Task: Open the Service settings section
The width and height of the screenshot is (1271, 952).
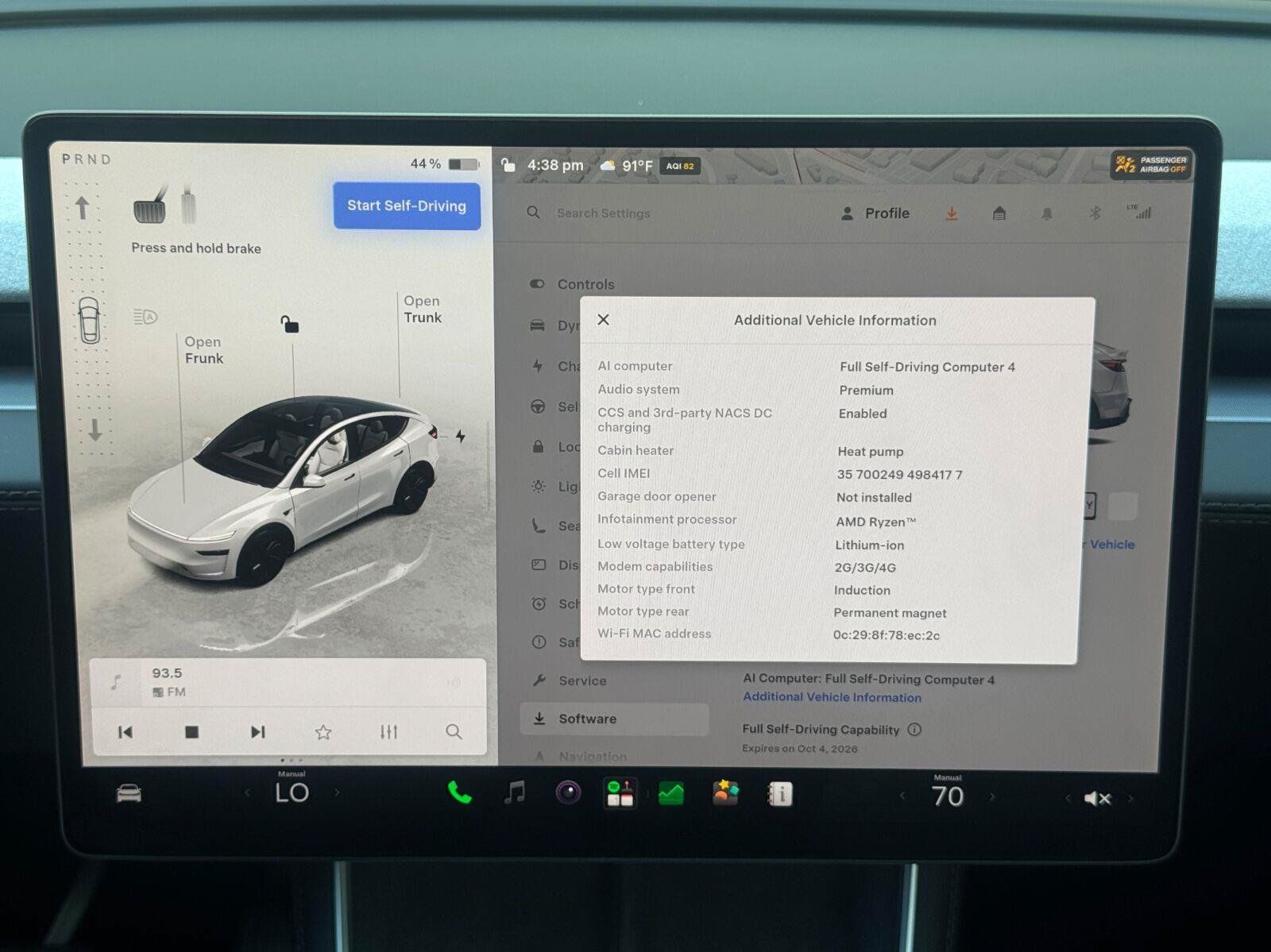Action: [x=570, y=680]
